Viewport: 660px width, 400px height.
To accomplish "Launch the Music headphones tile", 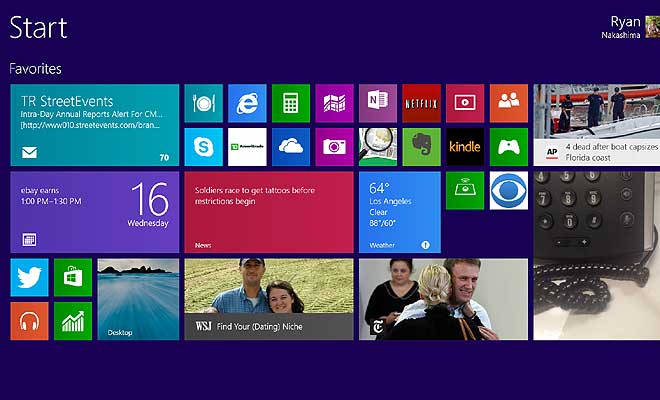I will tap(29, 321).
